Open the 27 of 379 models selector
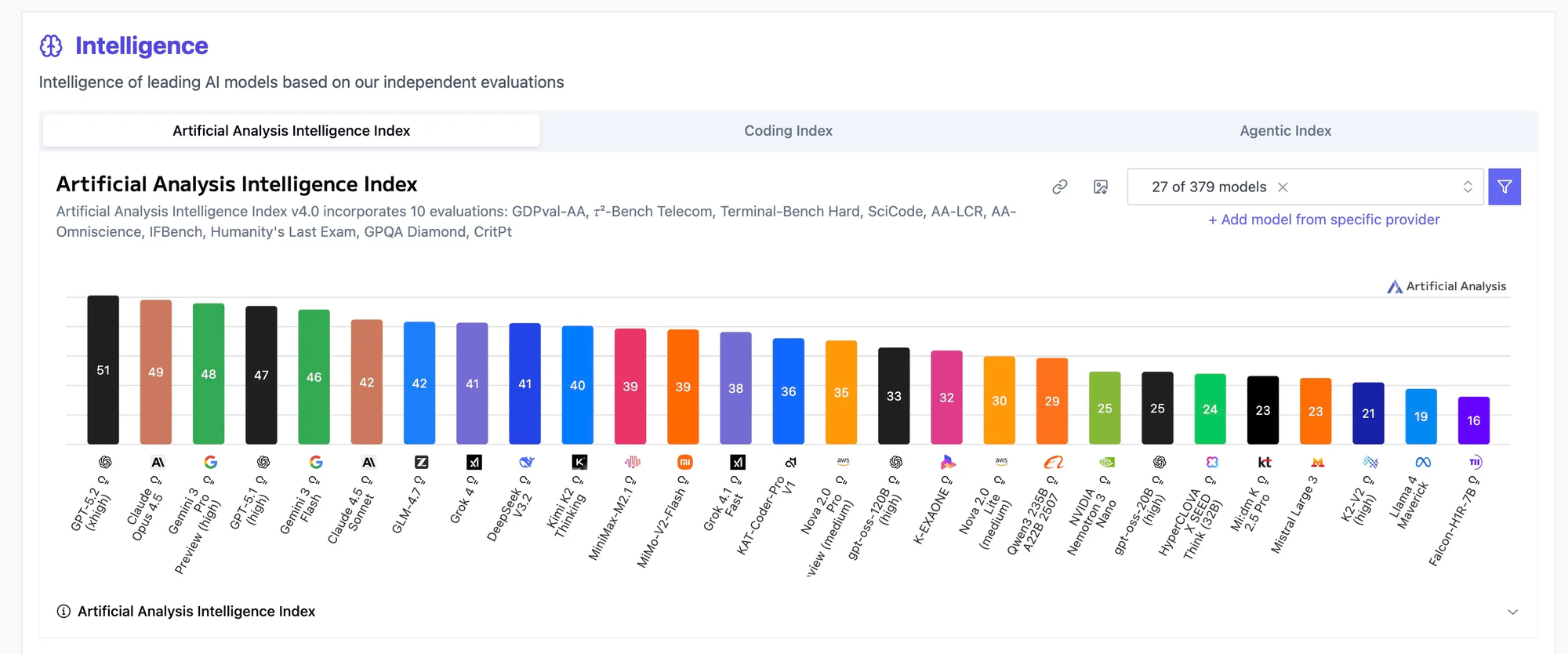 [x=1305, y=187]
